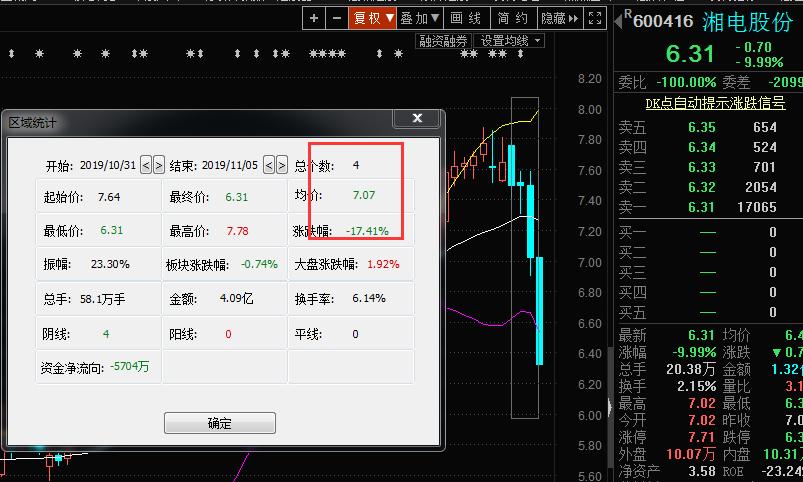Switch to 简约 view mode
The image size is (803, 482).
coord(512,18)
